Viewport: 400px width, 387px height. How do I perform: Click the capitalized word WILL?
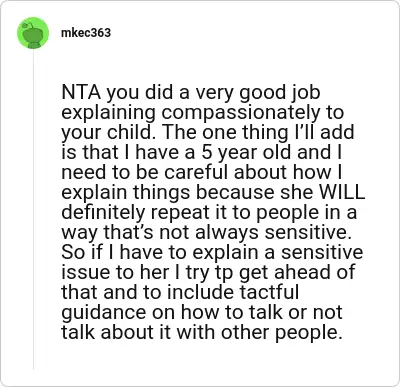point(342,192)
